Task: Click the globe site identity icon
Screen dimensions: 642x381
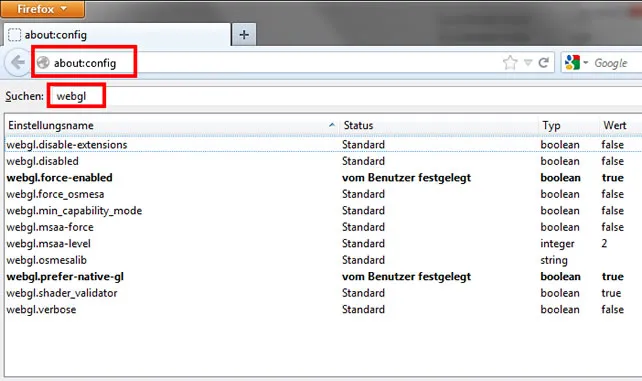Action: pos(43,63)
